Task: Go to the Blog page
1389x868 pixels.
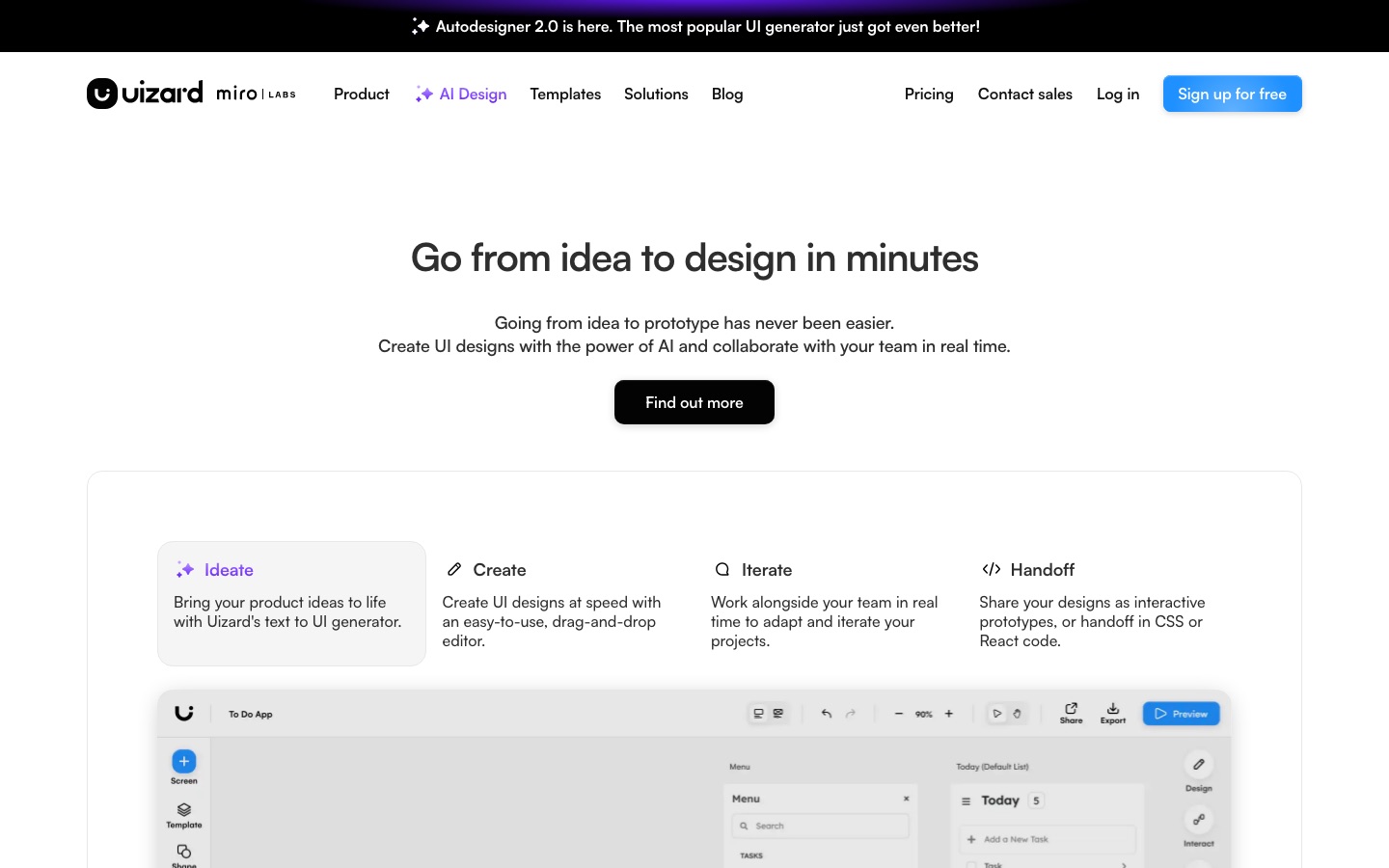Action: [727, 94]
